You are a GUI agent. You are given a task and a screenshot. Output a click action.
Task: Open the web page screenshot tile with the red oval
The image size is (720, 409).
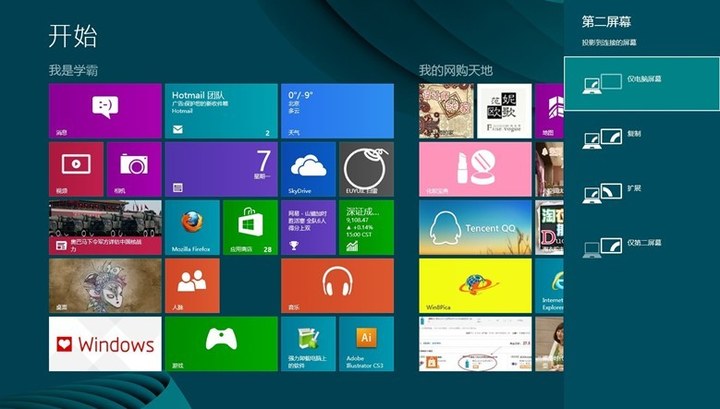(475, 344)
